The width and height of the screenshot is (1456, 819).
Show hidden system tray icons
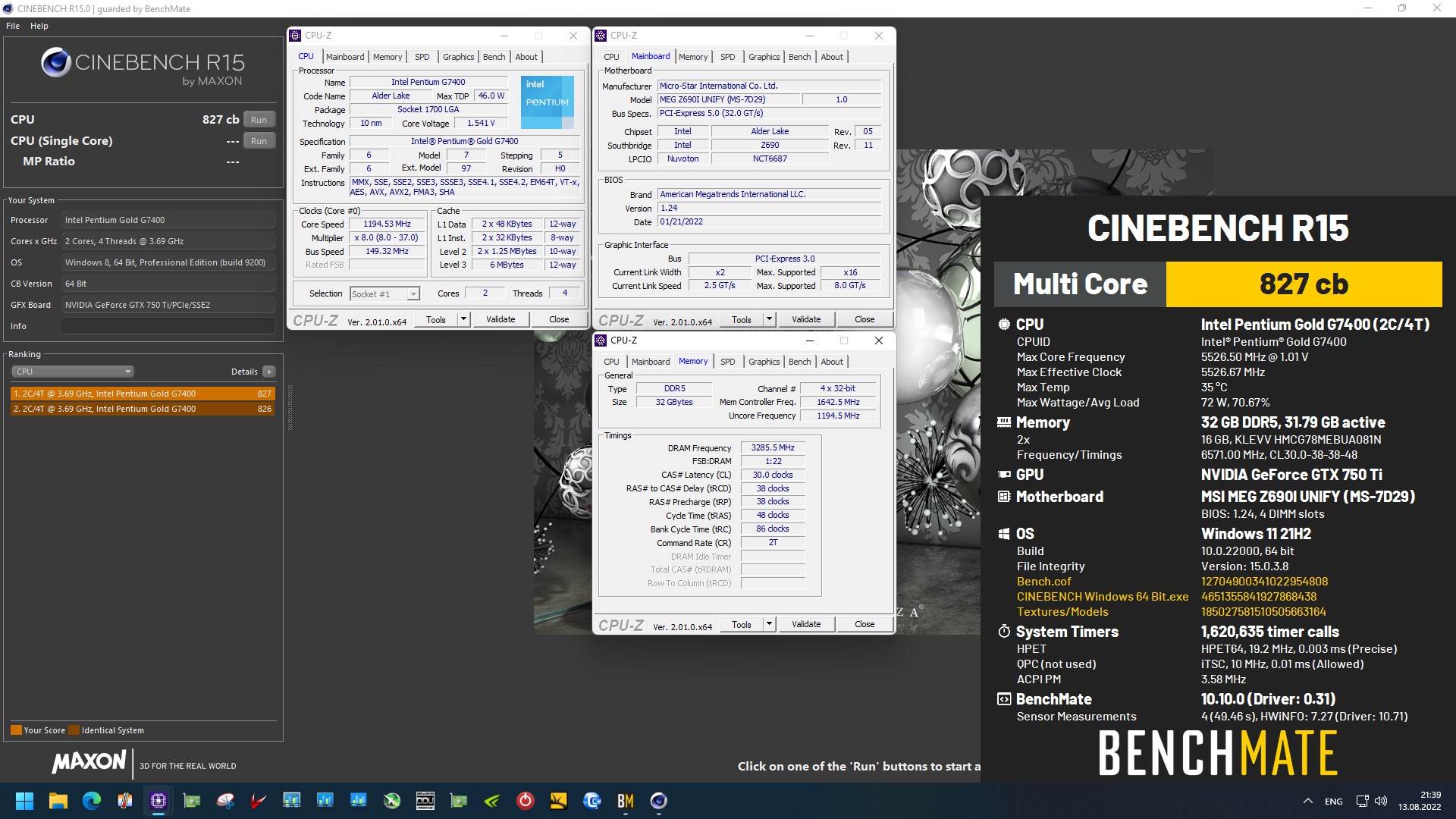tap(1308, 801)
